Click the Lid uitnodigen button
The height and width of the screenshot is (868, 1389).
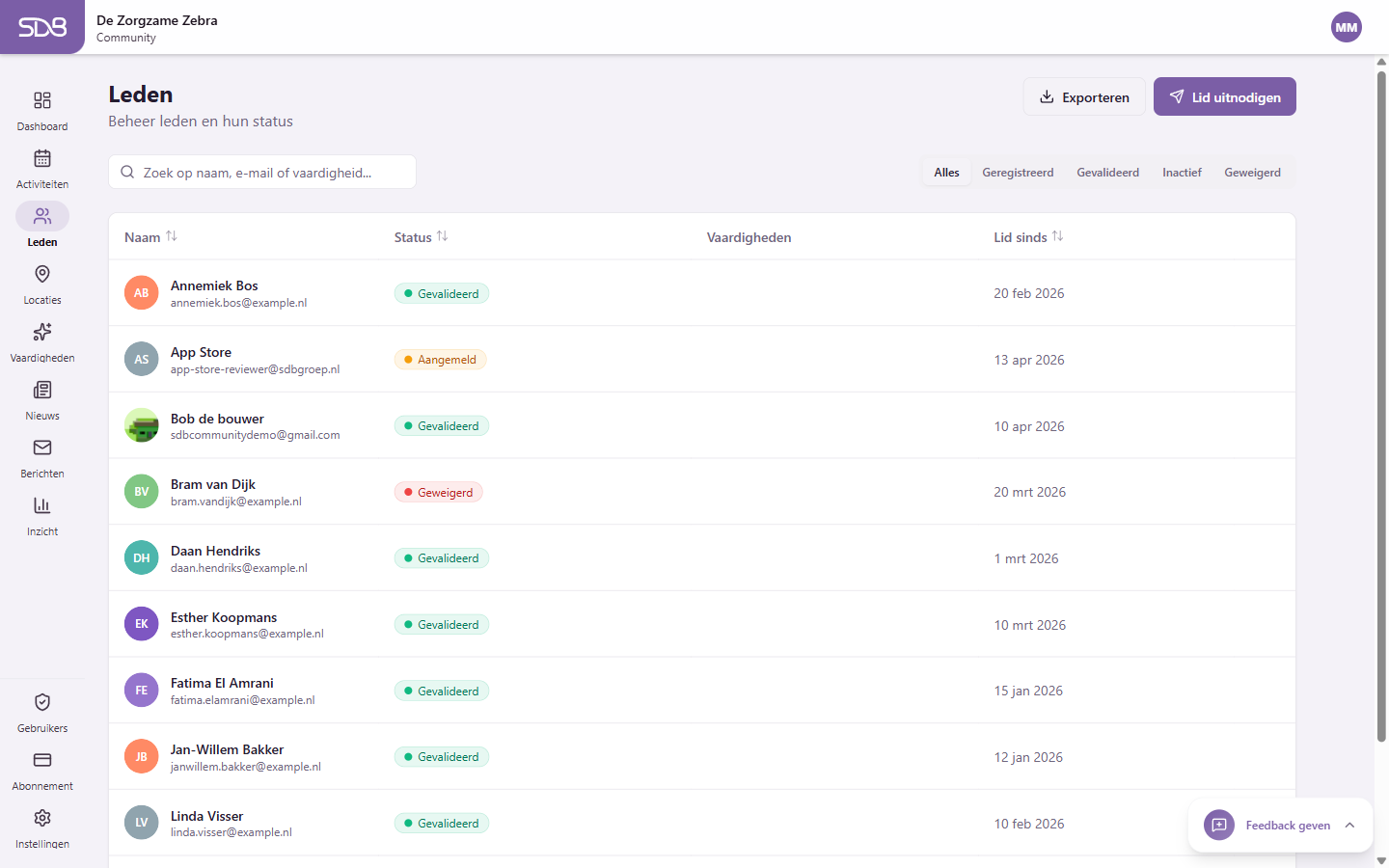(x=1224, y=97)
